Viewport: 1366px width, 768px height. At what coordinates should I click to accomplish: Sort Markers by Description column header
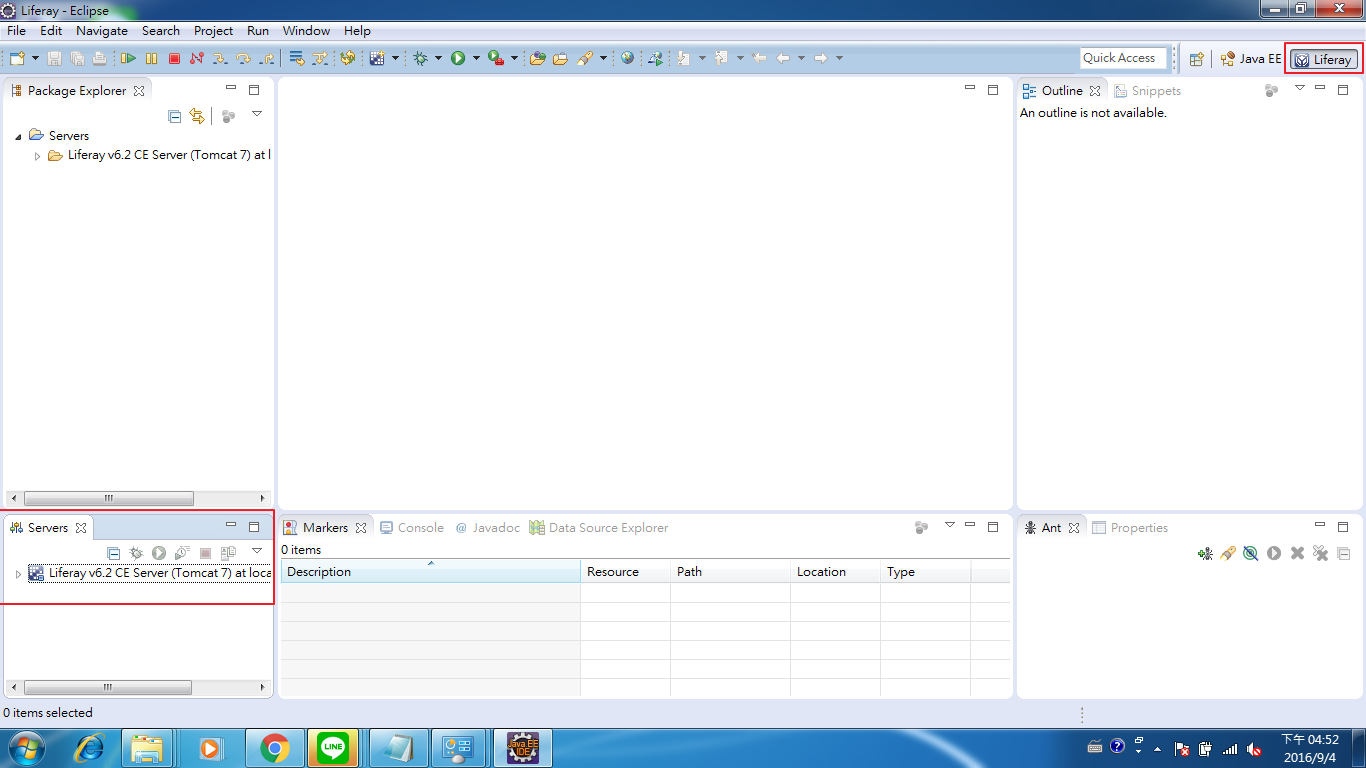(x=430, y=572)
